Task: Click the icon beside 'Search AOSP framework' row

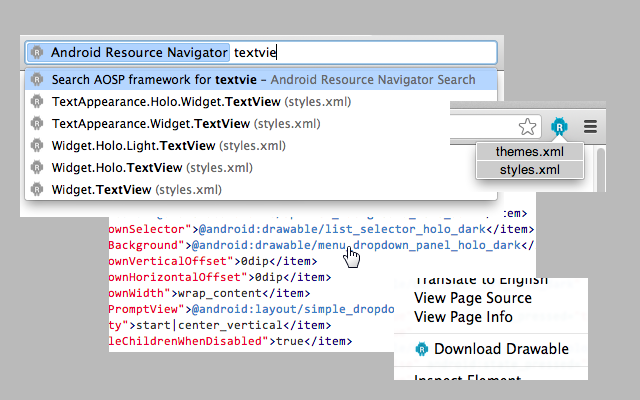Action: (37, 80)
